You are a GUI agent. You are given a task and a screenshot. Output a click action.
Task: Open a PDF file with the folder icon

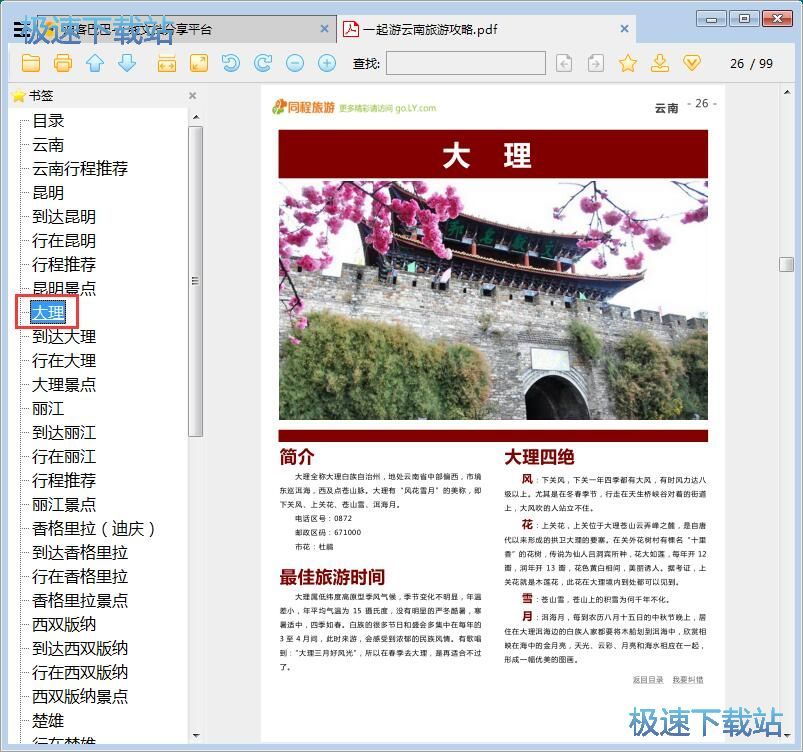click(x=31, y=62)
